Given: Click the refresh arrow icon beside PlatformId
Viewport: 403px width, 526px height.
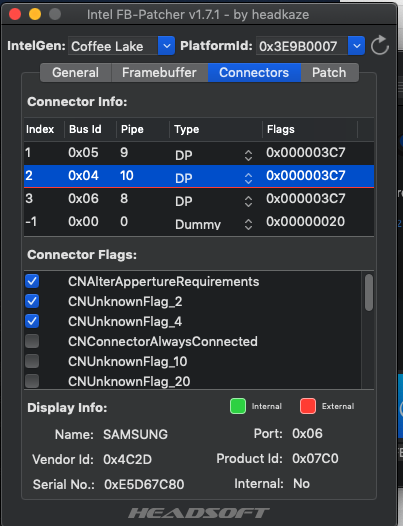Looking at the screenshot, I should [380, 46].
